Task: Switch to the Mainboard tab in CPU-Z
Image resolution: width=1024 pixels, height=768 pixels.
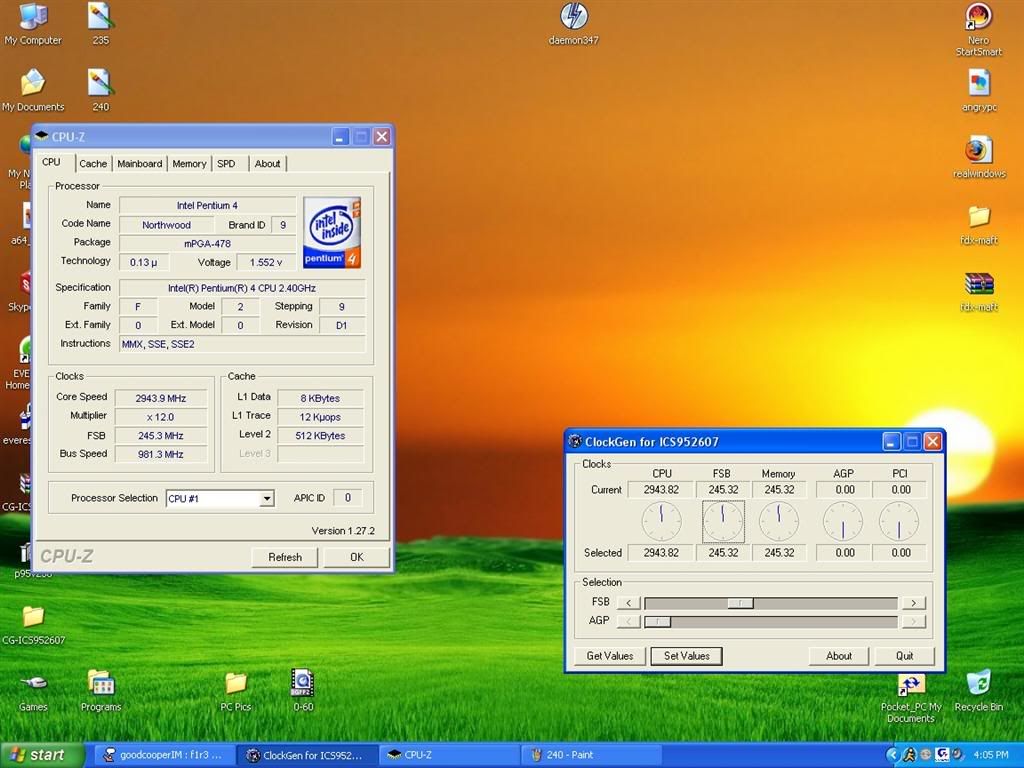Action: (140, 164)
